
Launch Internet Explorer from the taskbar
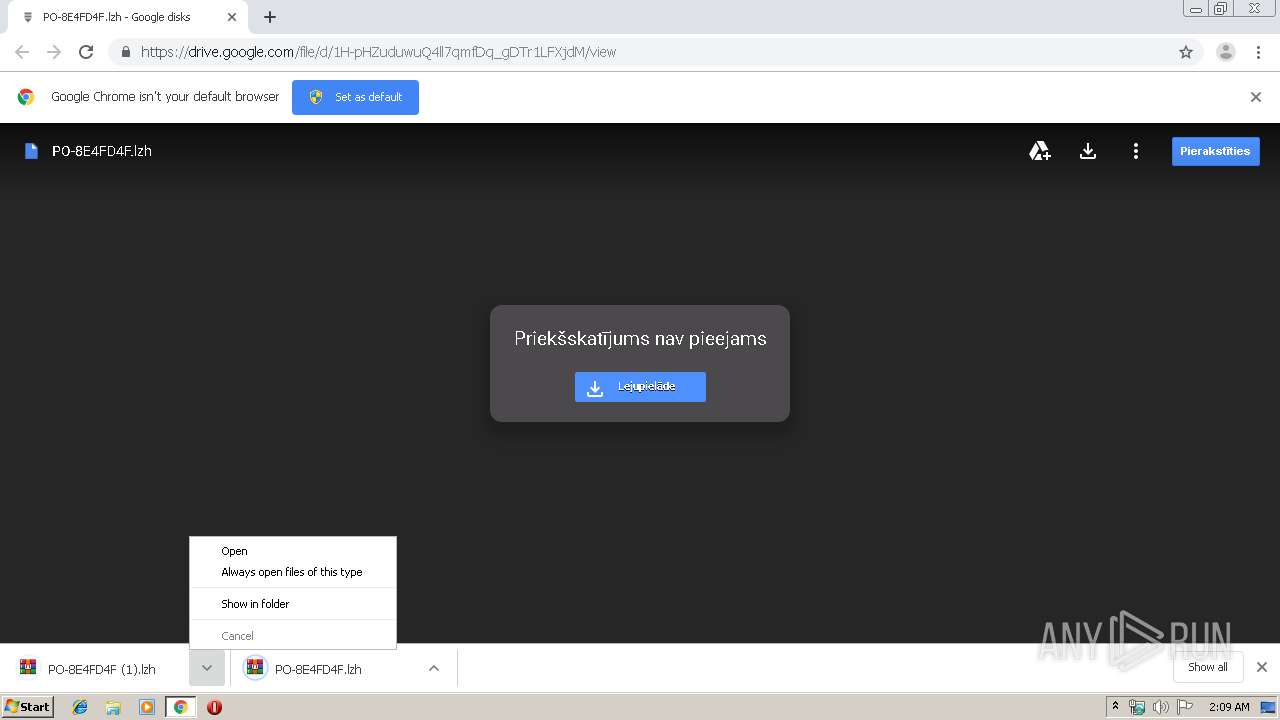tap(80, 707)
